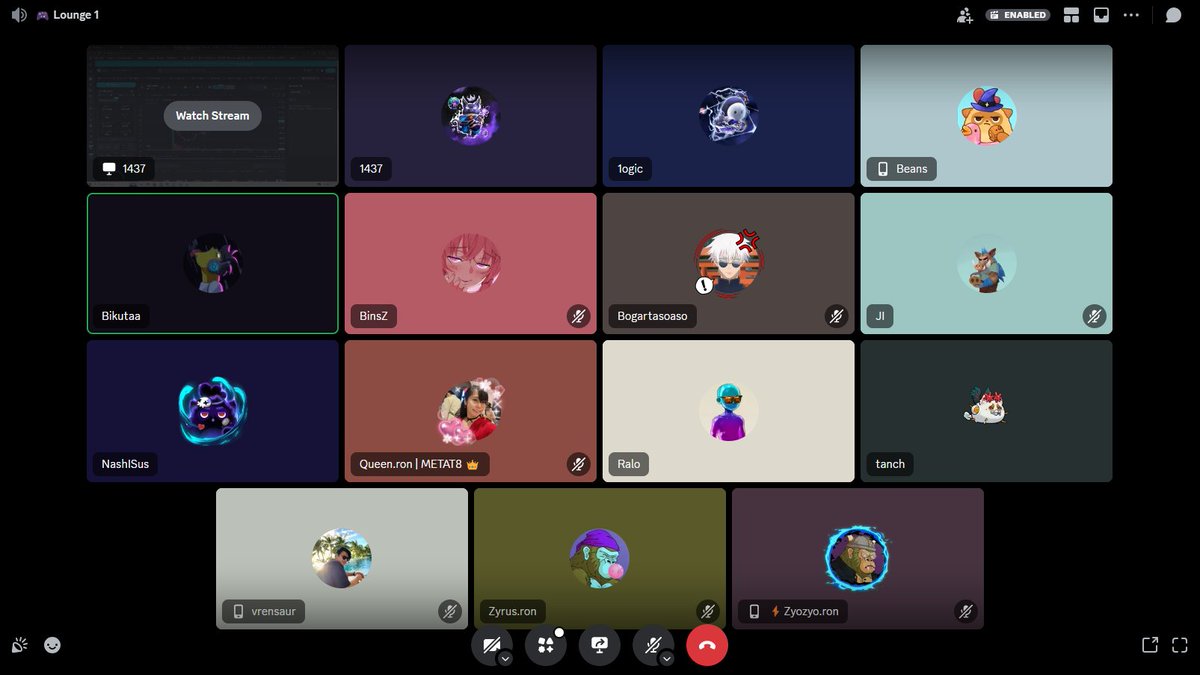Click the Zyozyo.ron user avatar

857,558
